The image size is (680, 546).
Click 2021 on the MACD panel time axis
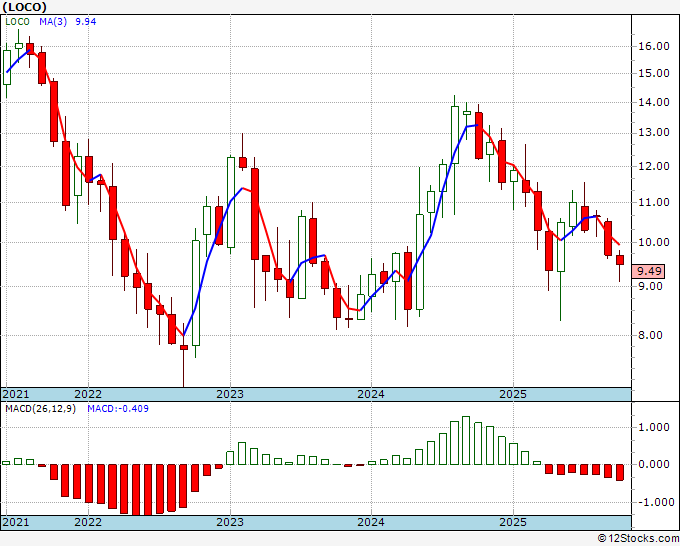(16, 522)
